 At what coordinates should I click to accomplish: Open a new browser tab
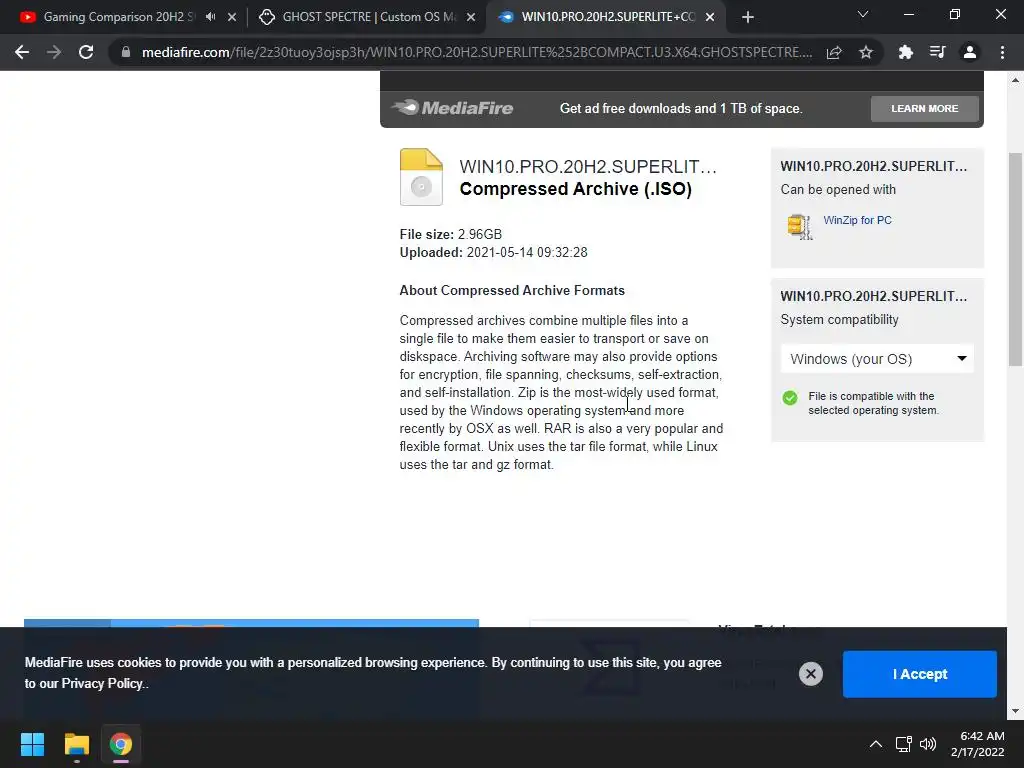tap(748, 17)
